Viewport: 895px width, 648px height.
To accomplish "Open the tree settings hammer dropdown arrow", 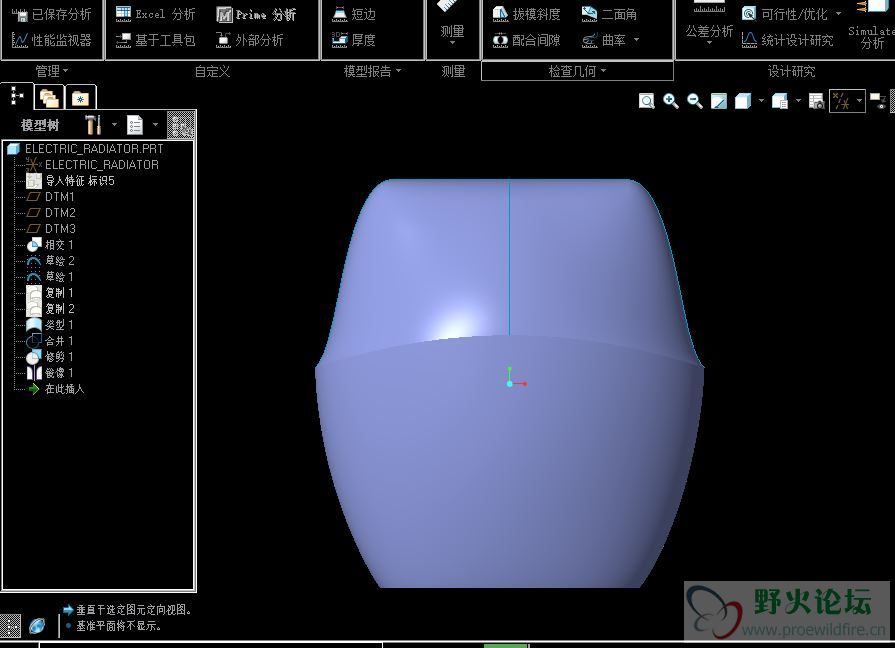I will [114, 124].
